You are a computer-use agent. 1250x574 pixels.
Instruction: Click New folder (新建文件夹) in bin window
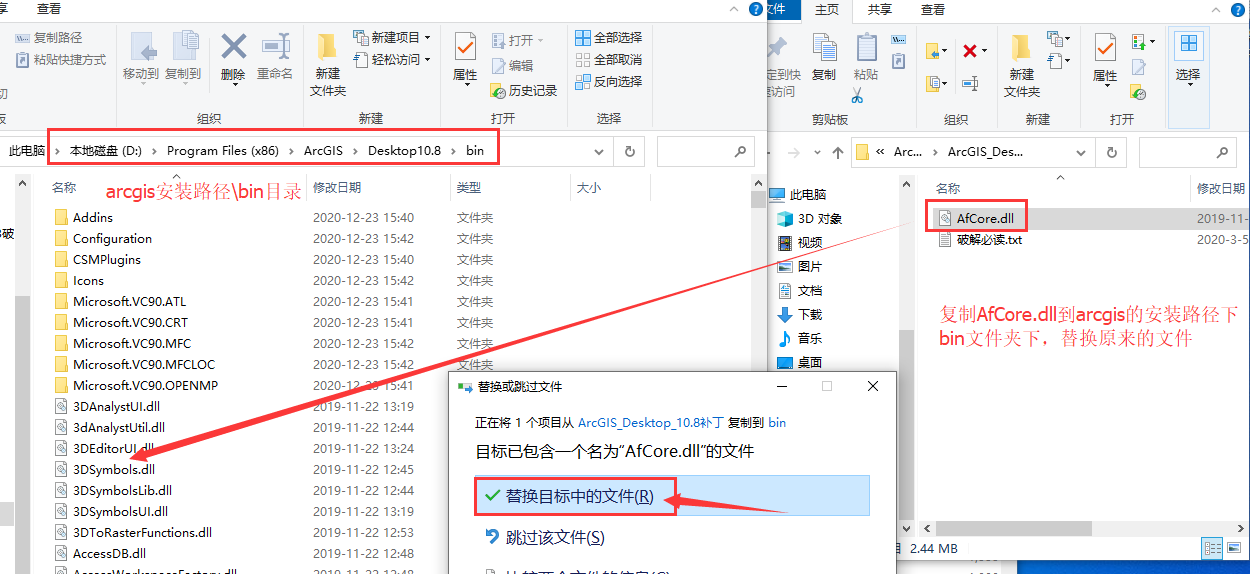coord(327,63)
